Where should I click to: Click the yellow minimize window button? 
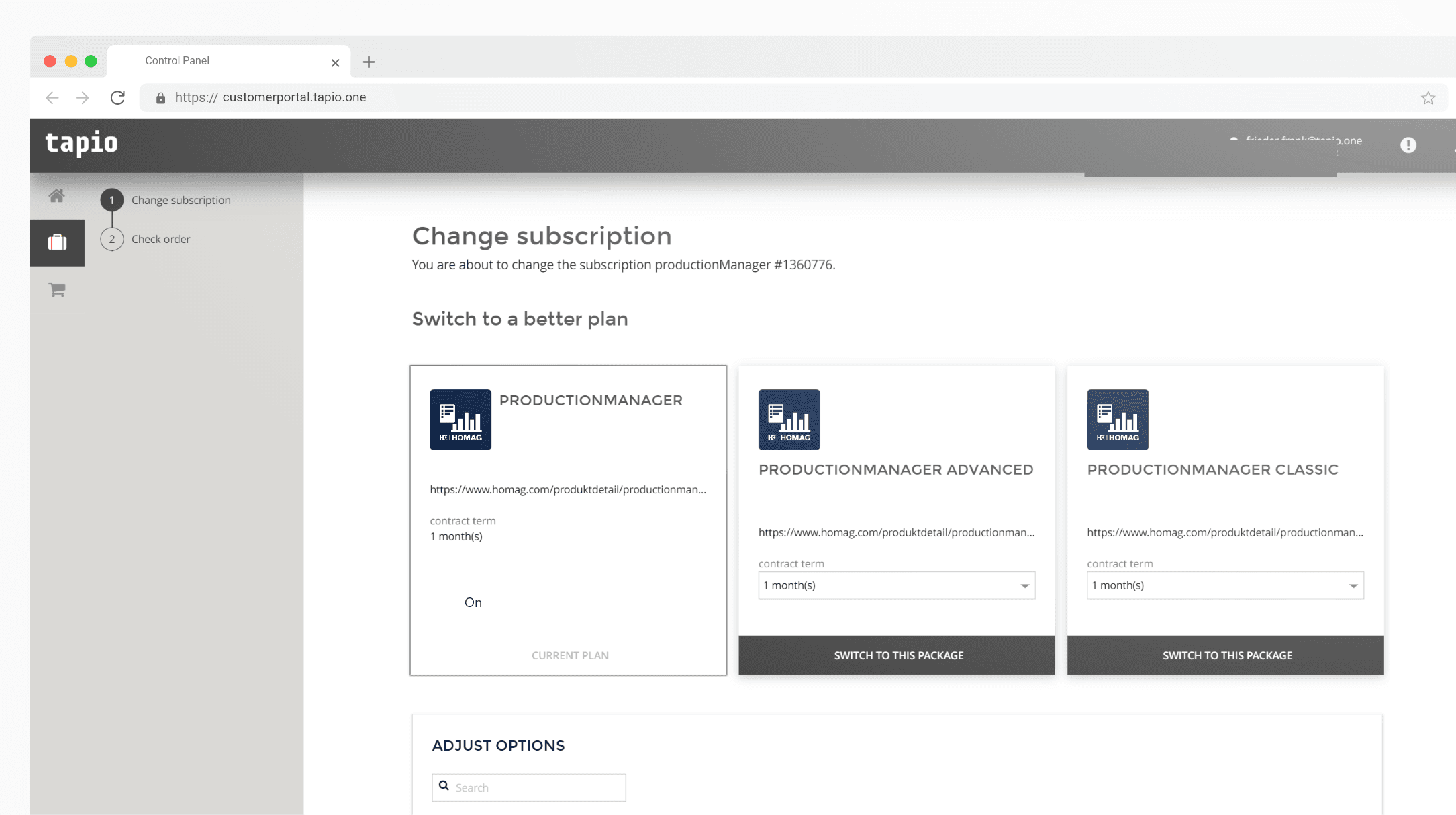point(70,61)
